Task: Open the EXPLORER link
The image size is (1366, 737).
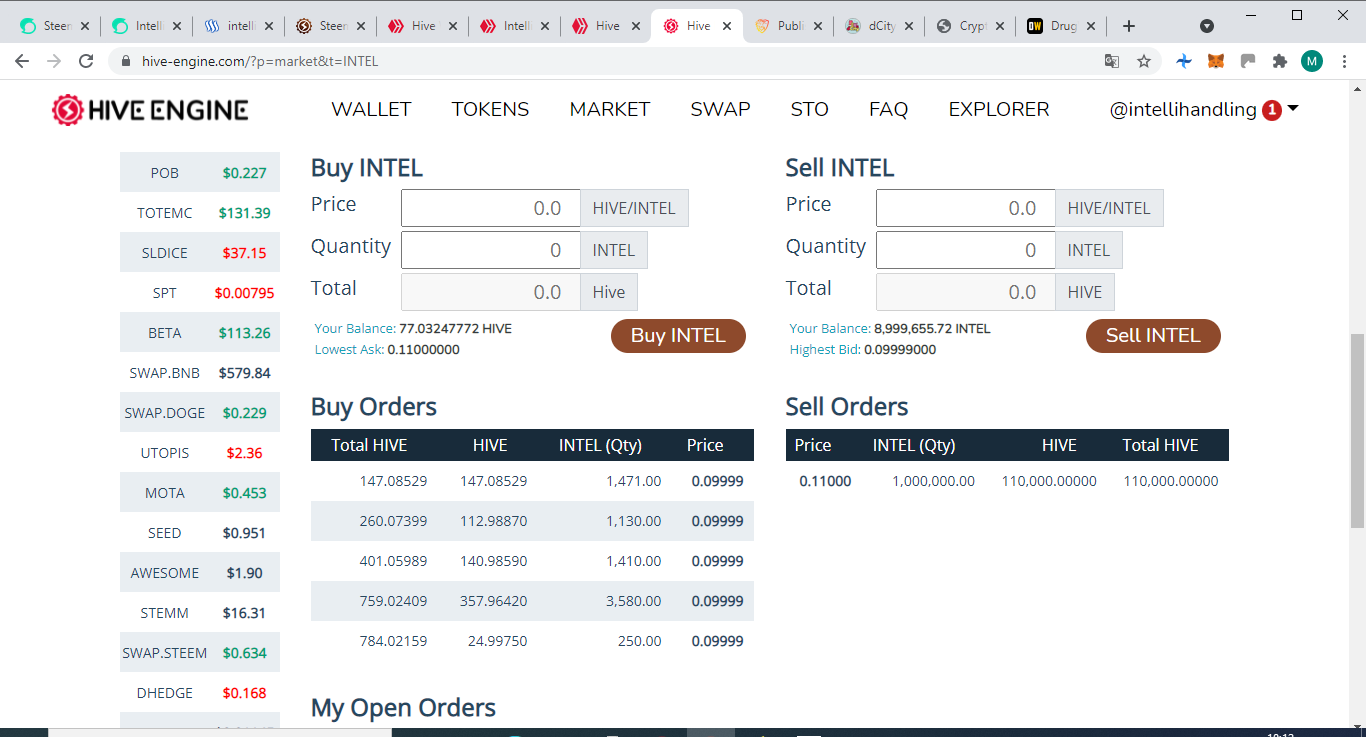Action: pyautogui.click(x=999, y=110)
